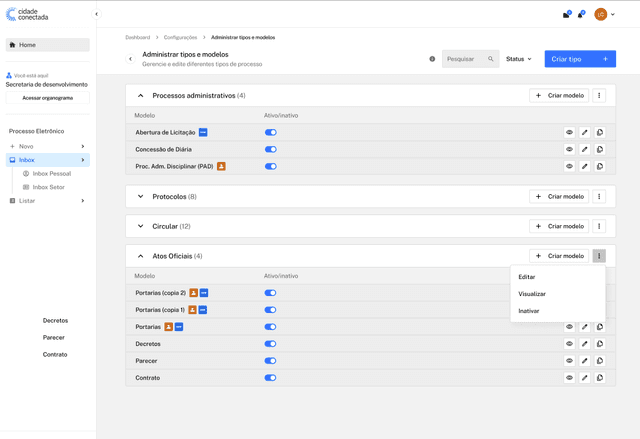
Task: Edit Proc. Adm. Disciplinar with pencil icon
Action: [x=584, y=166]
